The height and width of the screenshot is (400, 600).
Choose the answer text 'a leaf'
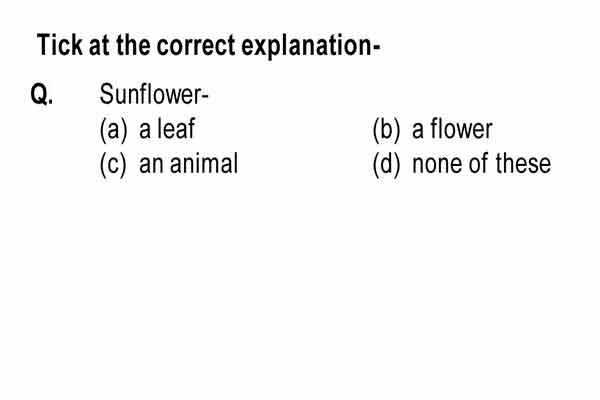pyautogui.click(x=167, y=129)
